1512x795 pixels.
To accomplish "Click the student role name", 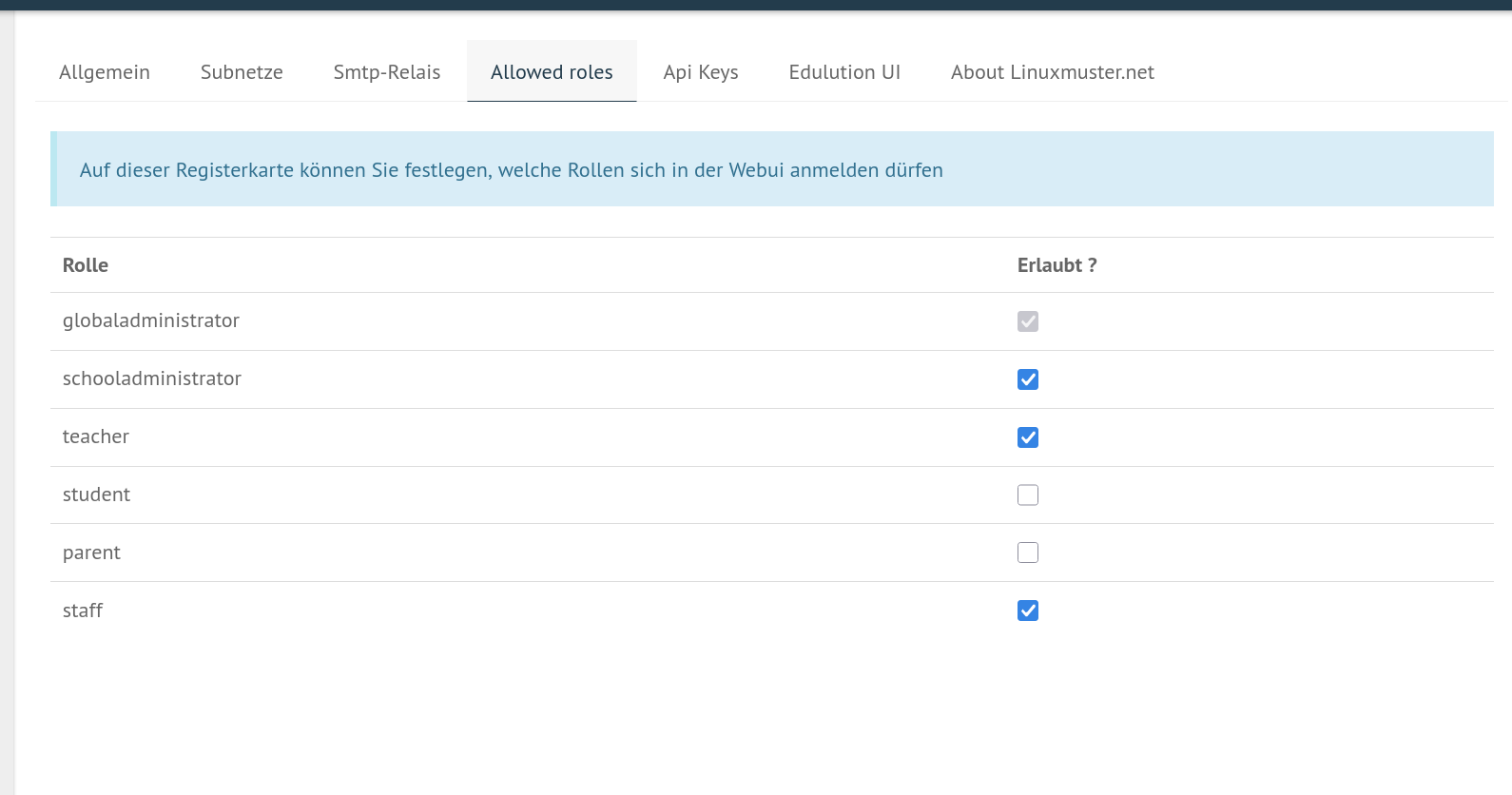I will [x=96, y=494].
